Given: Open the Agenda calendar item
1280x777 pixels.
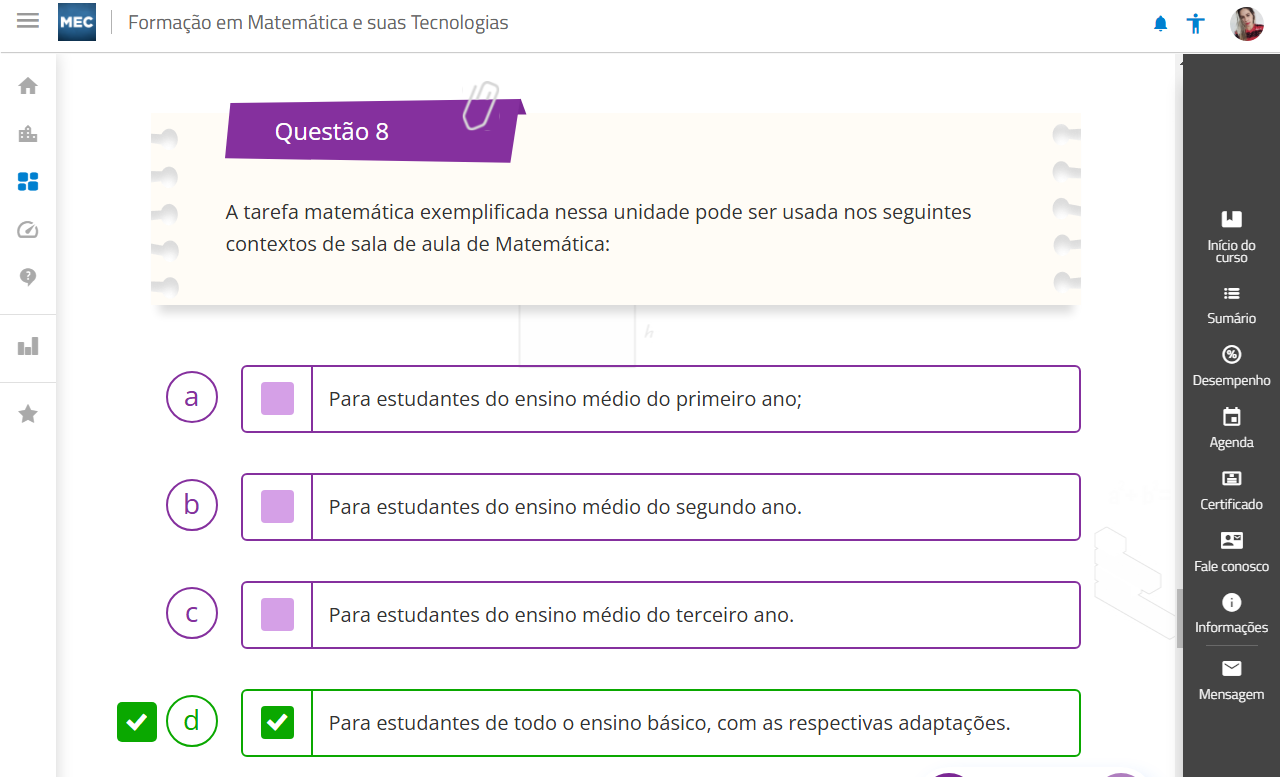Looking at the screenshot, I should pyautogui.click(x=1231, y=427).
